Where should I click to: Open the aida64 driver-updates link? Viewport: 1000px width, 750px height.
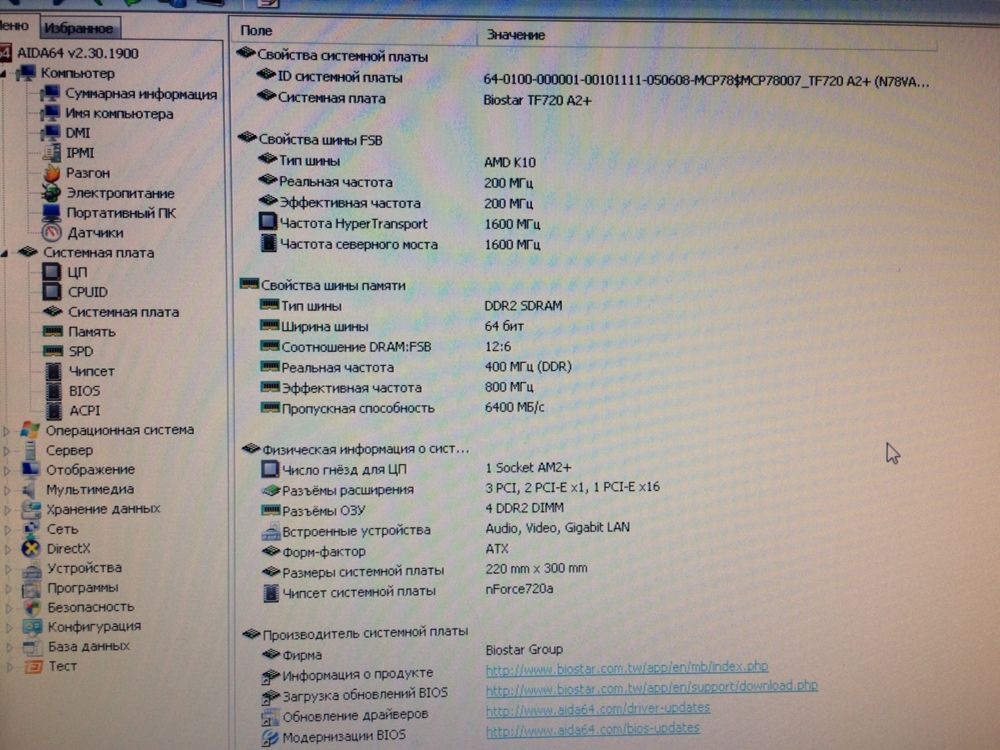(598, 708)
